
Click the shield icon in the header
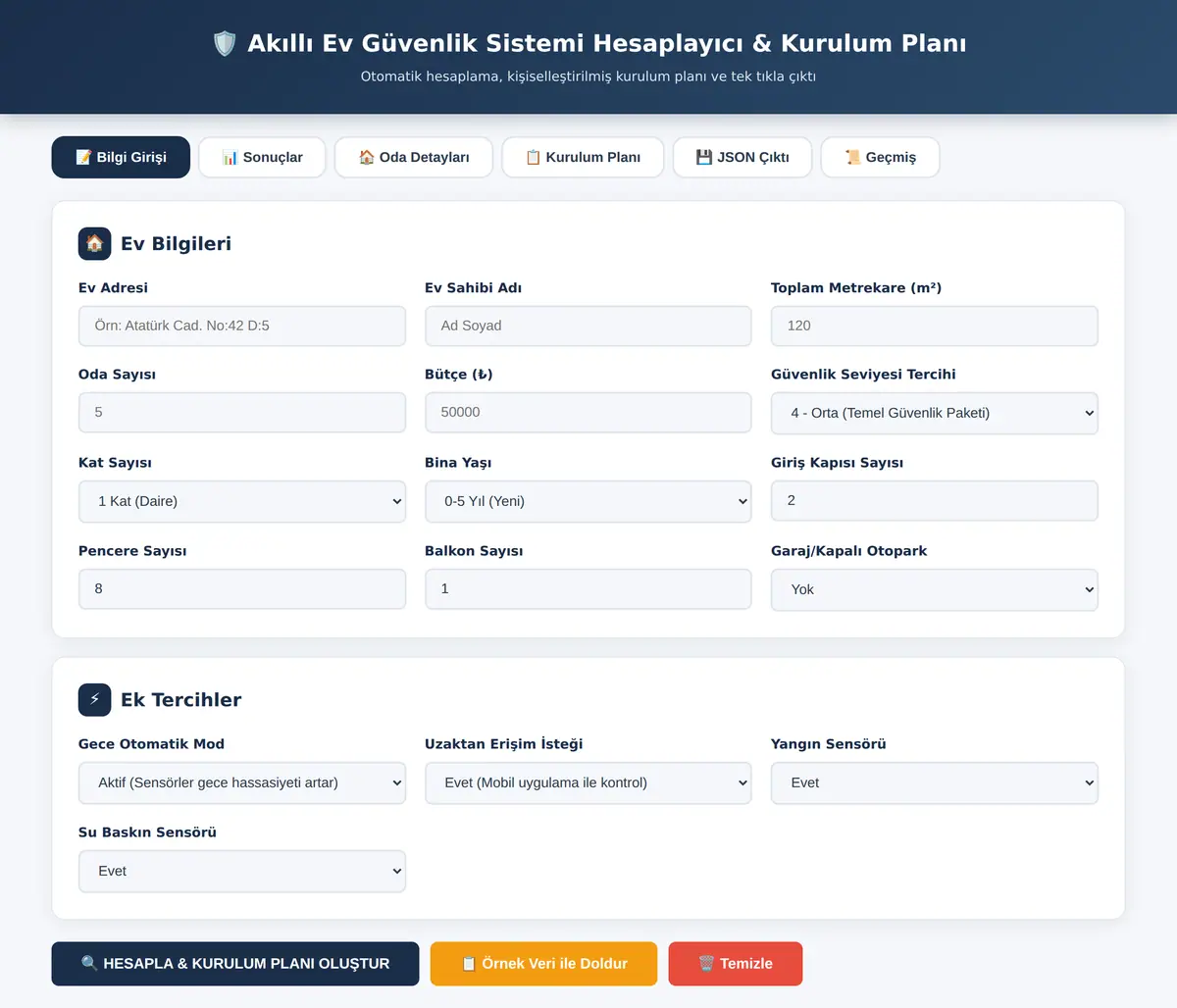(225, 43)
